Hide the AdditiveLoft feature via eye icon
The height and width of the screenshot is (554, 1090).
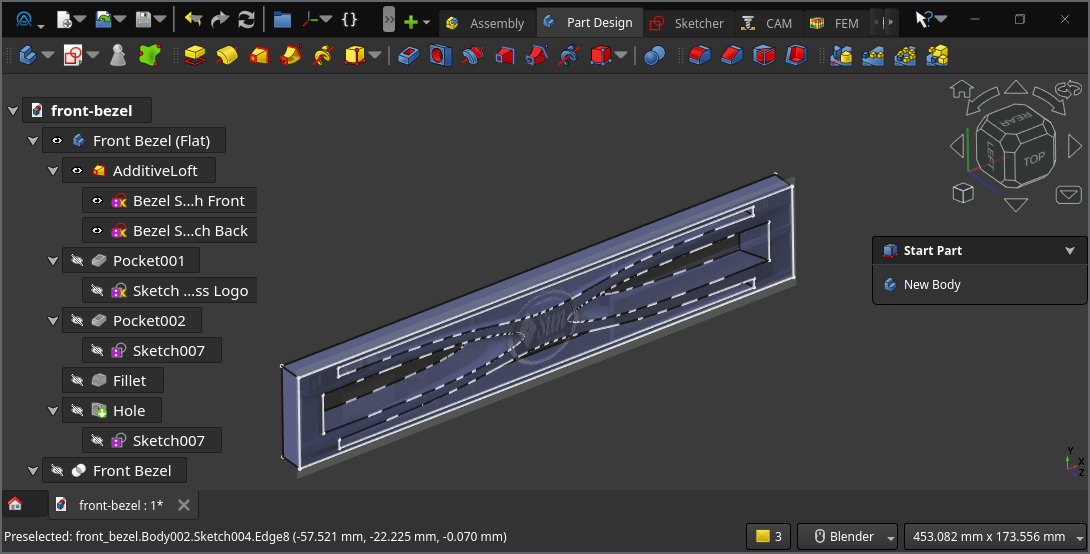tap(77, 171)
